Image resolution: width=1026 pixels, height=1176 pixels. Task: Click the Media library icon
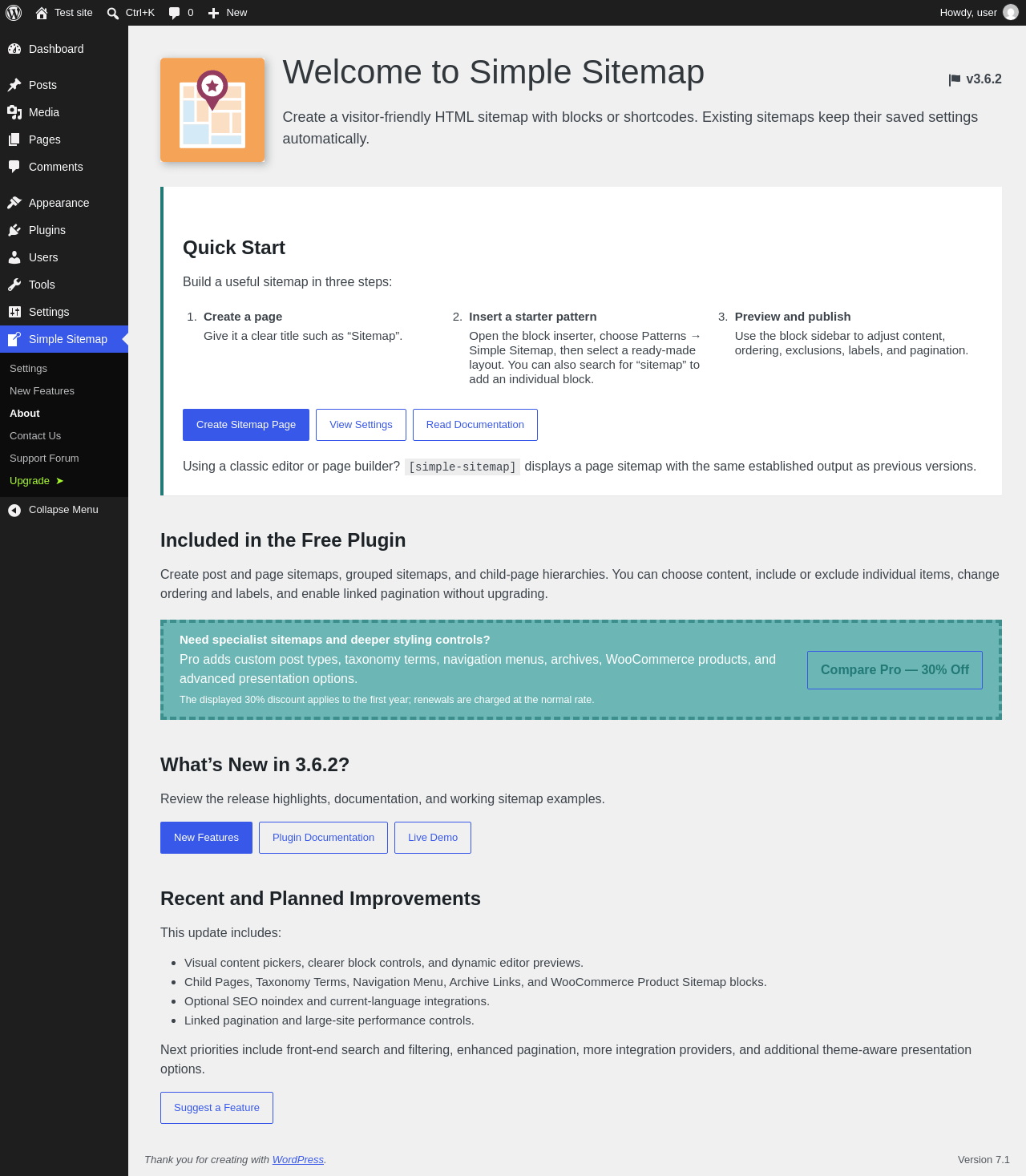click(x=14, y=112)
